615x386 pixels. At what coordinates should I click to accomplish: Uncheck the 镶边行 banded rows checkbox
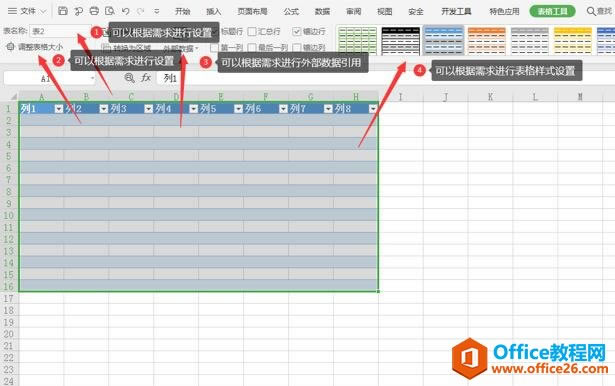[297, 31]
